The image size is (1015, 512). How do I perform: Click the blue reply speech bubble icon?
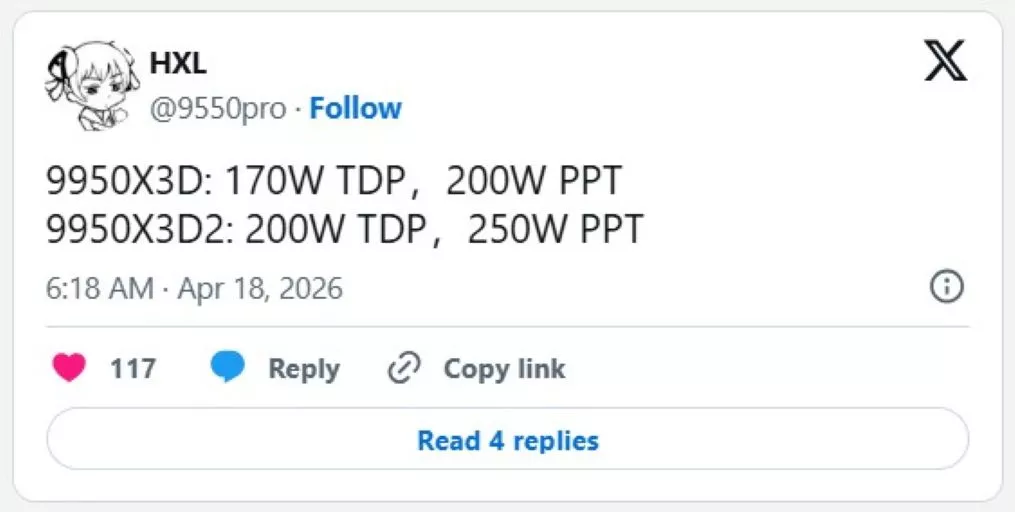point(228,368)
